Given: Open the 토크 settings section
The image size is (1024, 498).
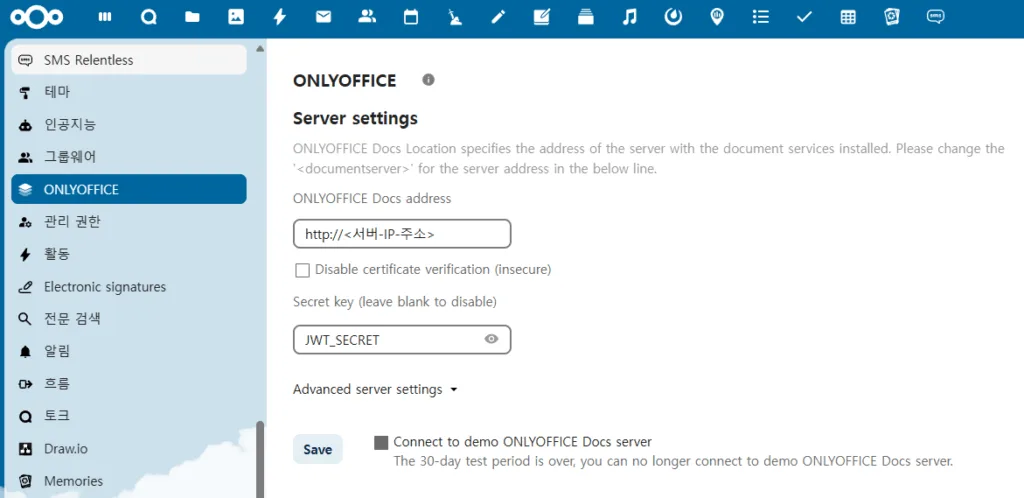Looking at the screenshot, I should point(129,416).
